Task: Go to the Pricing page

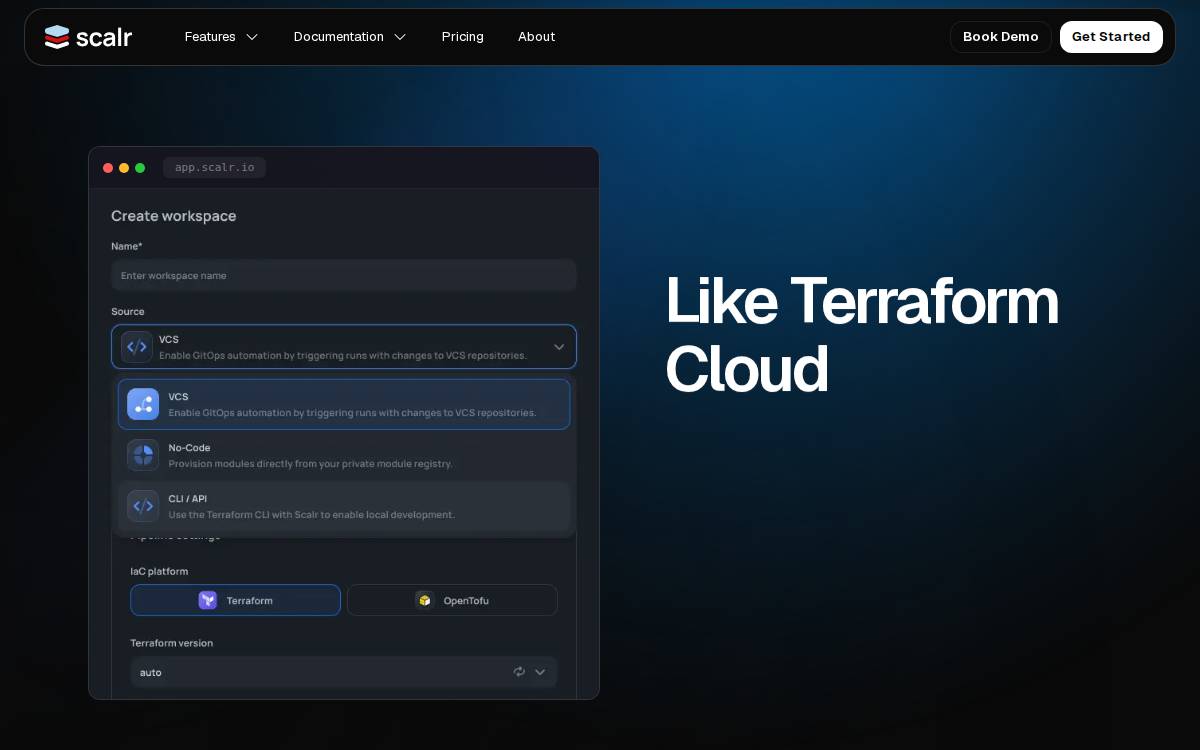Action: (463, 37)
